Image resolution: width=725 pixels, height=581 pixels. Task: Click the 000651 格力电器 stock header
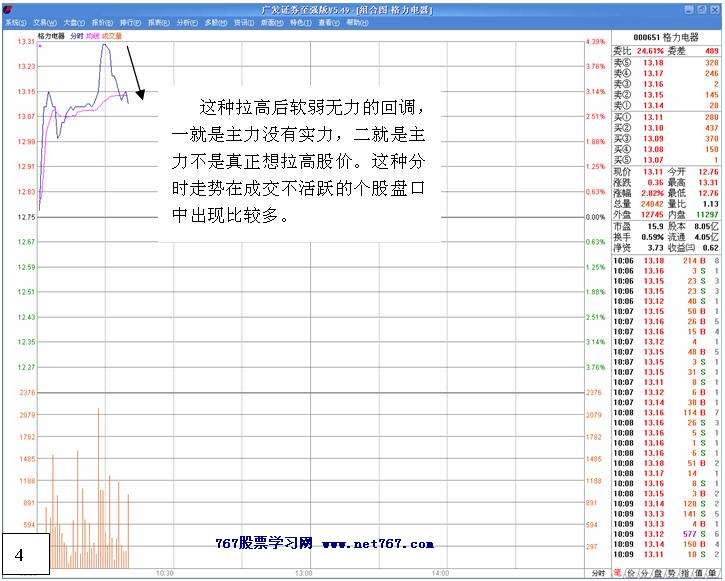(x=666, y=37)
